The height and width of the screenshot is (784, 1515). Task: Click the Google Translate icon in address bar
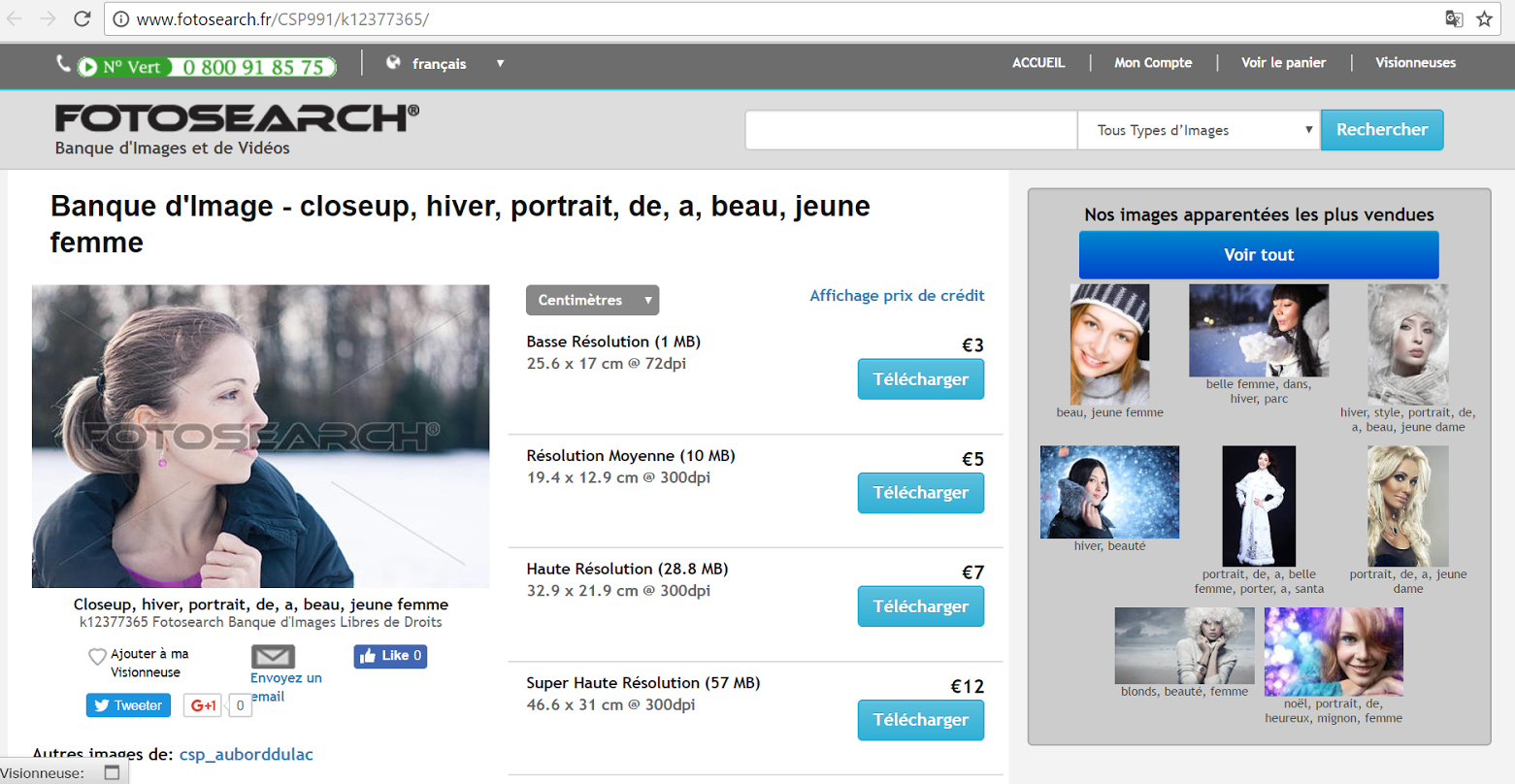tap(1453, 18)
